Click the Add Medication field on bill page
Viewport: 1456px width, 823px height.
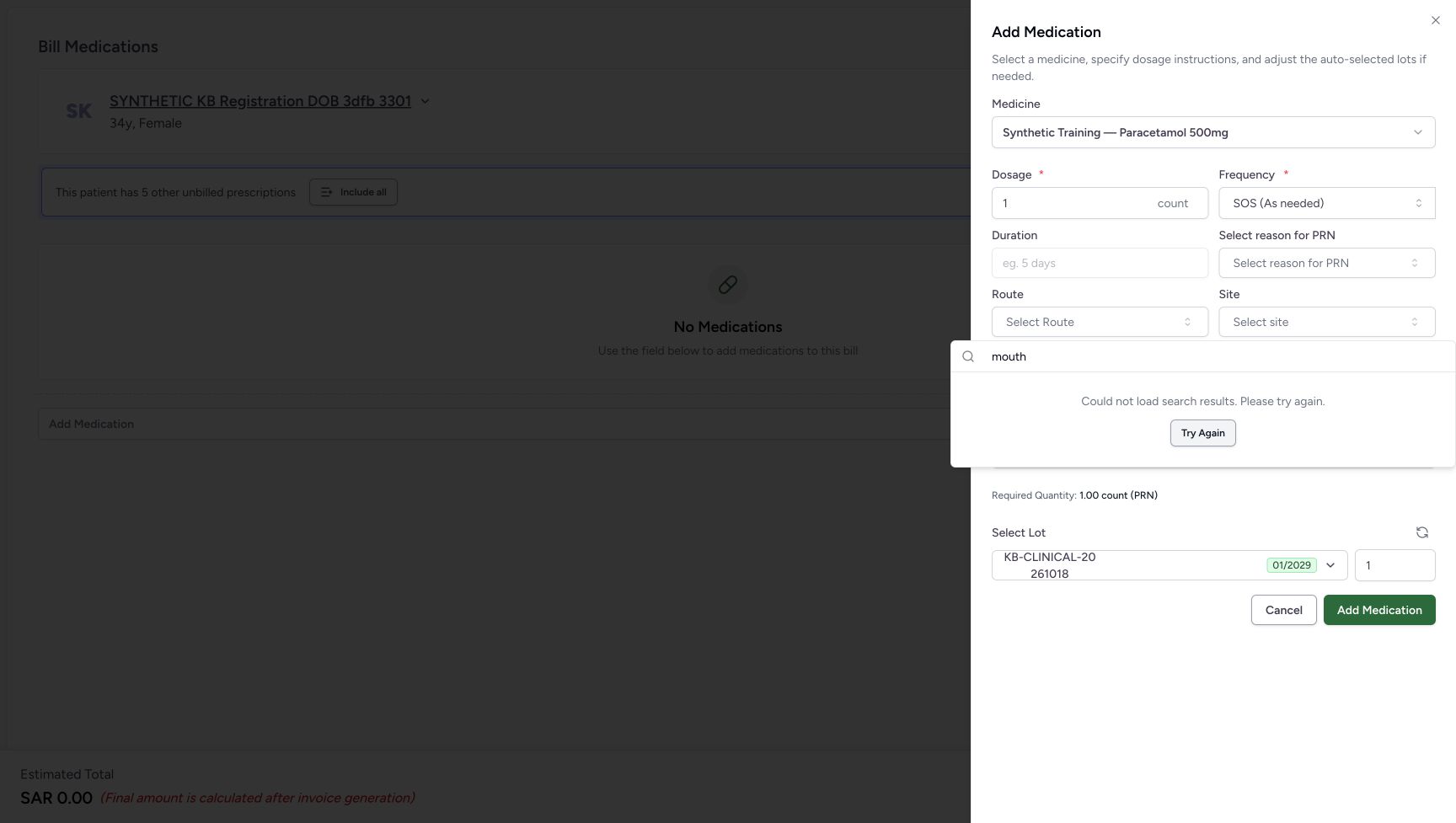click(504, 424)
